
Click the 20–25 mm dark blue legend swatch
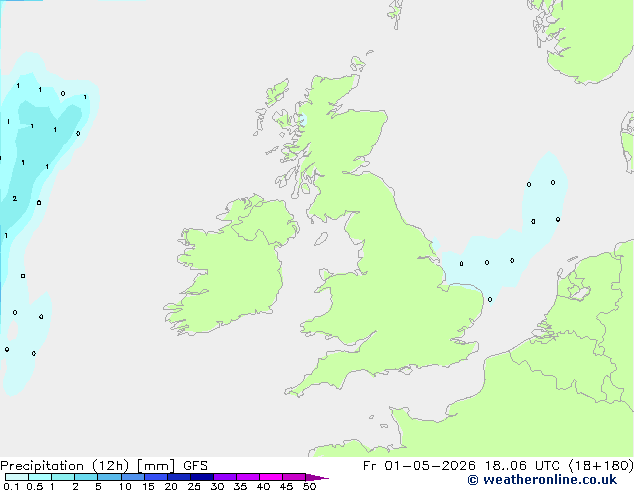click(x=179, y=477)
